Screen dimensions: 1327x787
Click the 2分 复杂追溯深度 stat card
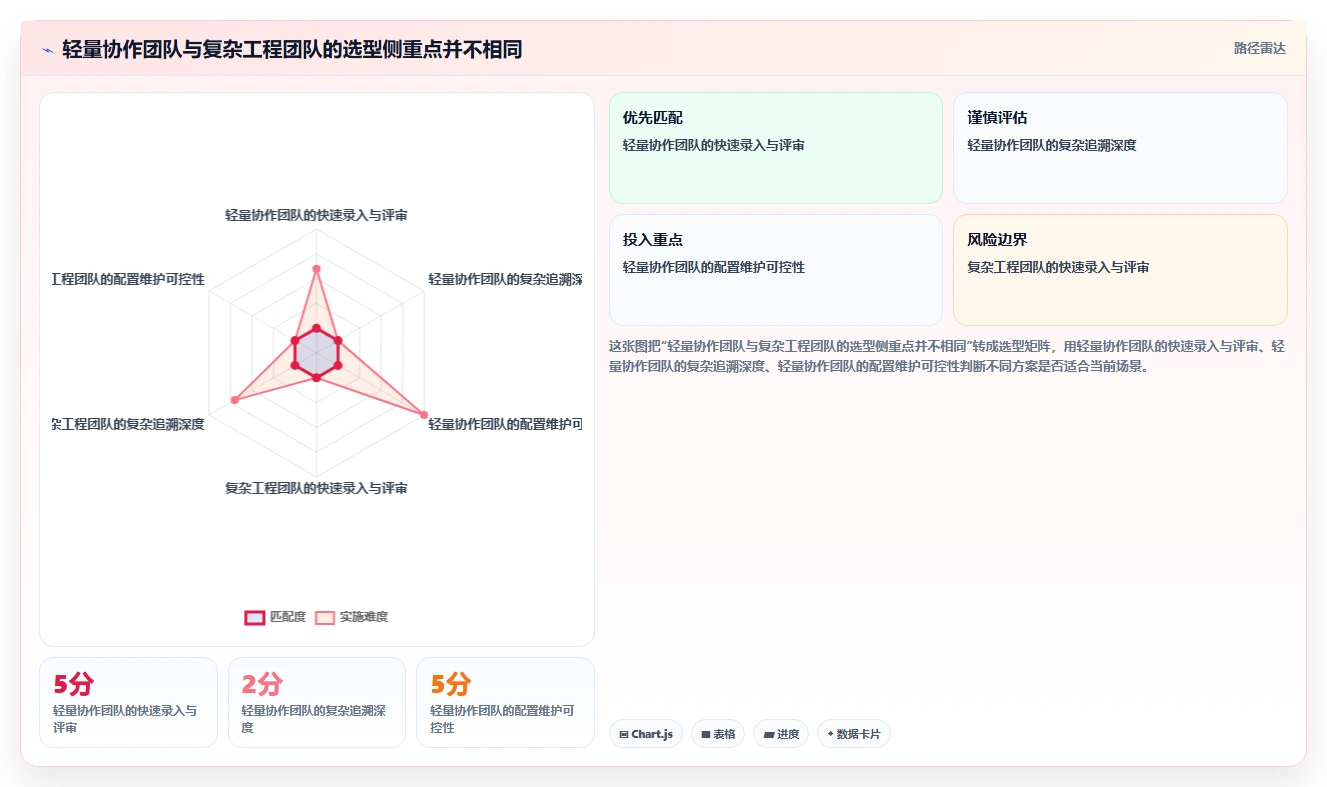(317, 702)
